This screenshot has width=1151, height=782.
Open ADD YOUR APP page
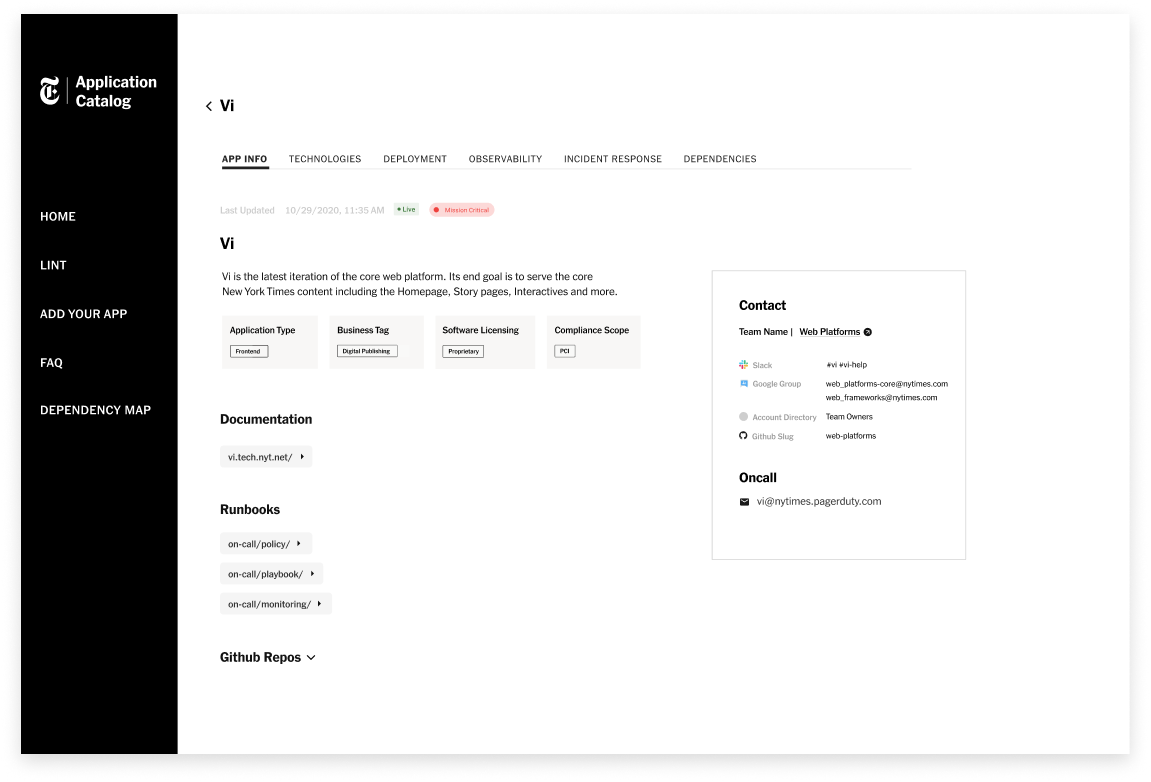[x=84, y=314]
